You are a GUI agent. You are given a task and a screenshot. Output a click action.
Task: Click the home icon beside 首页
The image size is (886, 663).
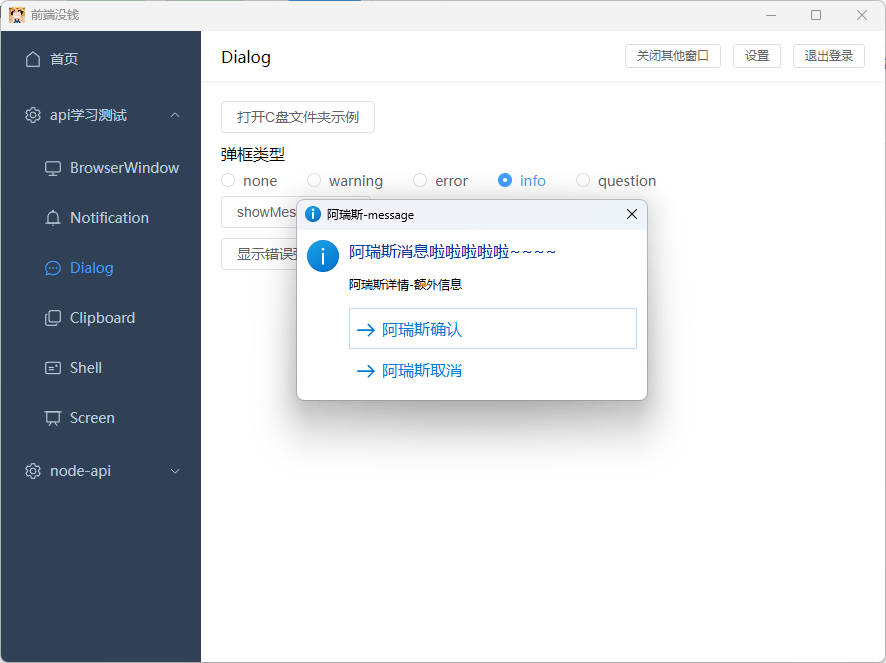point(33,59)
